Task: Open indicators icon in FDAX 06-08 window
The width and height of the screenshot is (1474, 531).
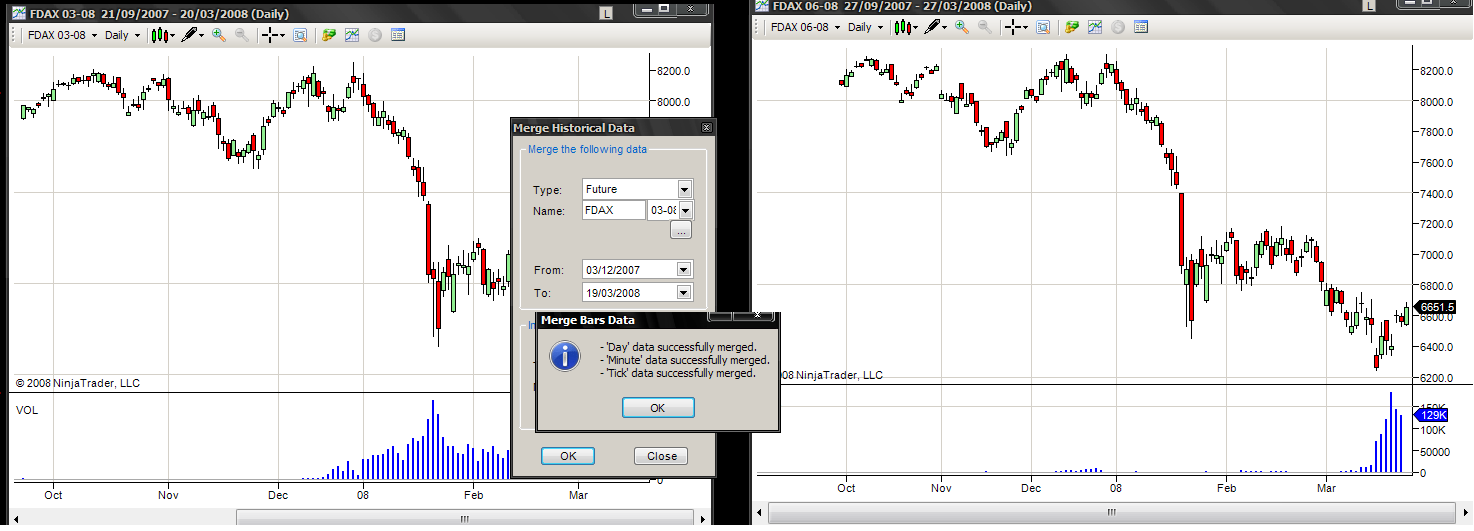Action: [x=1095, y=27]
